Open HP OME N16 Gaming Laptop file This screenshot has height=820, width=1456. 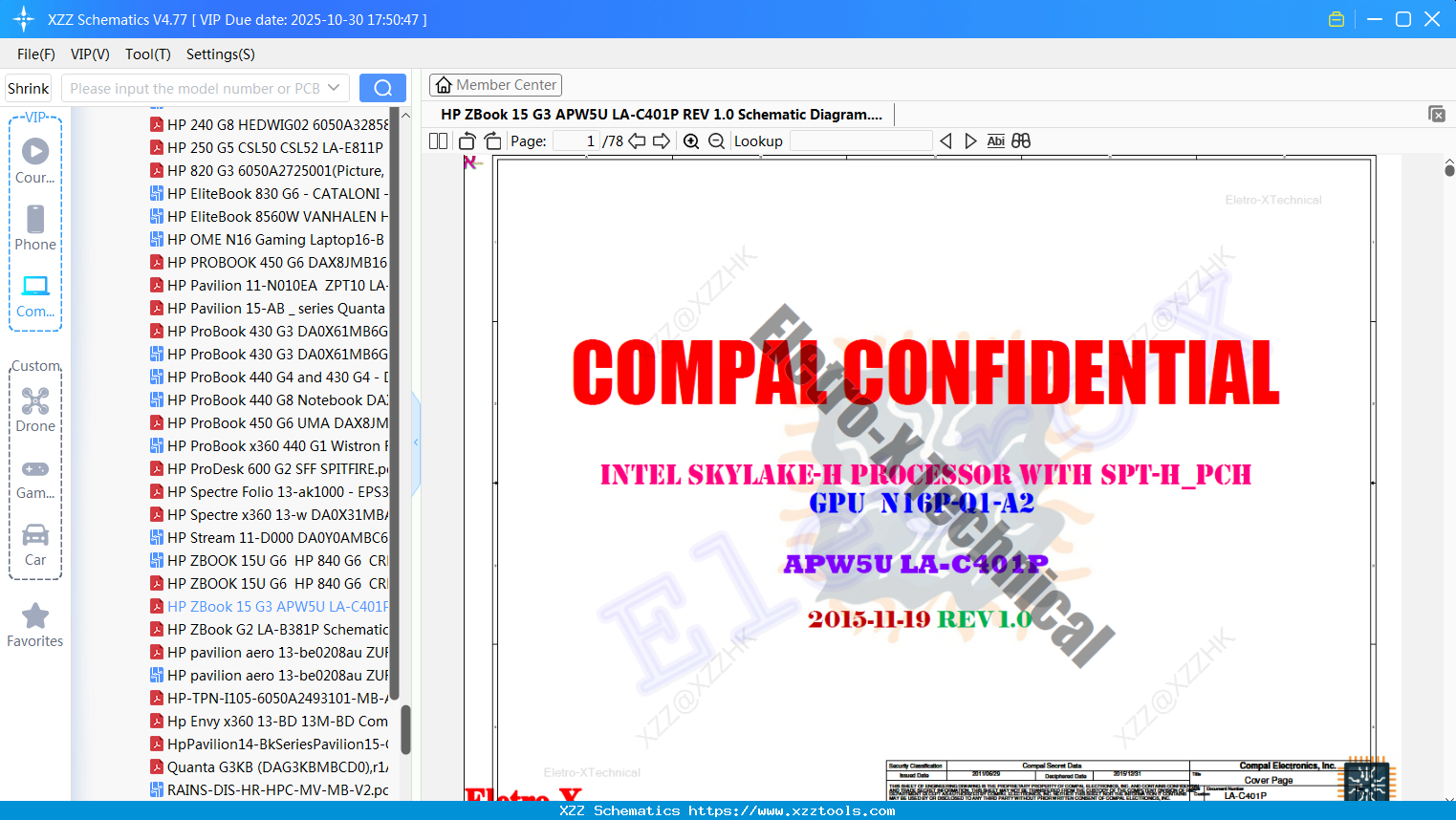coord(270,239)
